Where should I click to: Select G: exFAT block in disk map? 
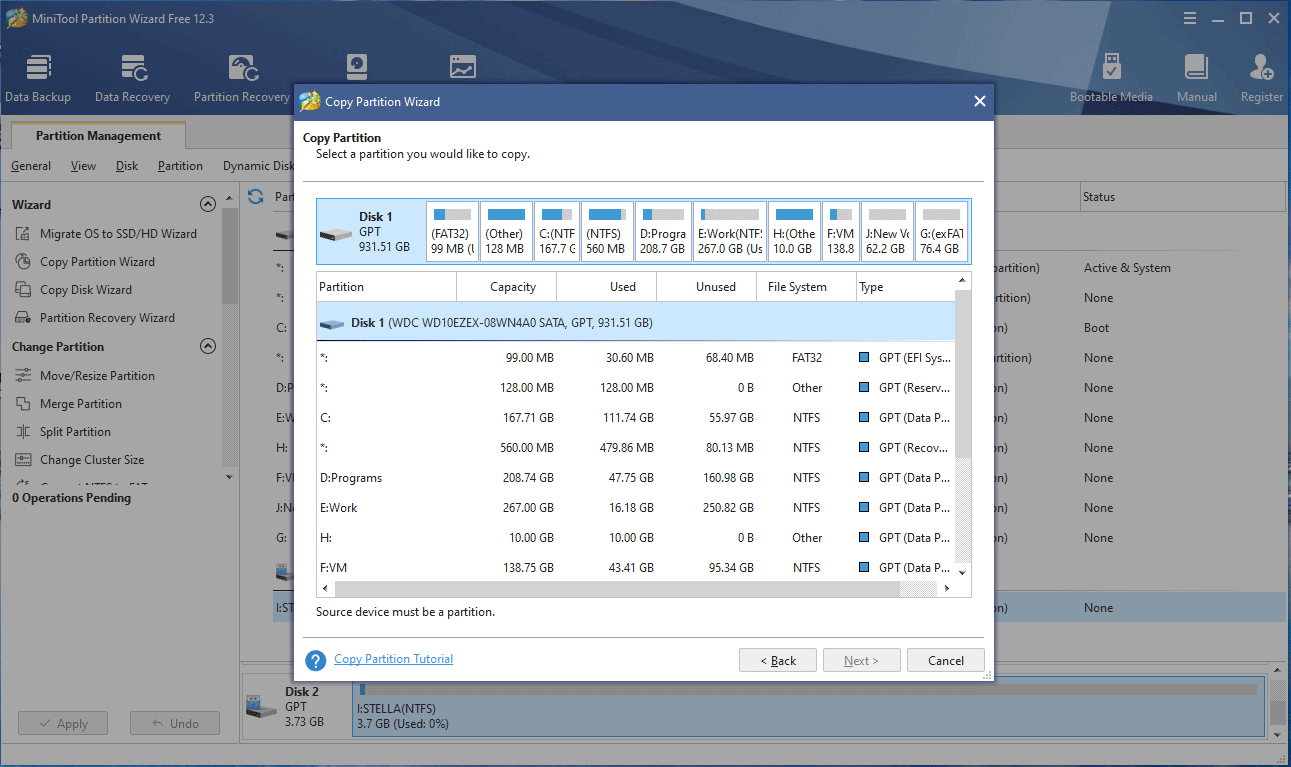[941, 232]
